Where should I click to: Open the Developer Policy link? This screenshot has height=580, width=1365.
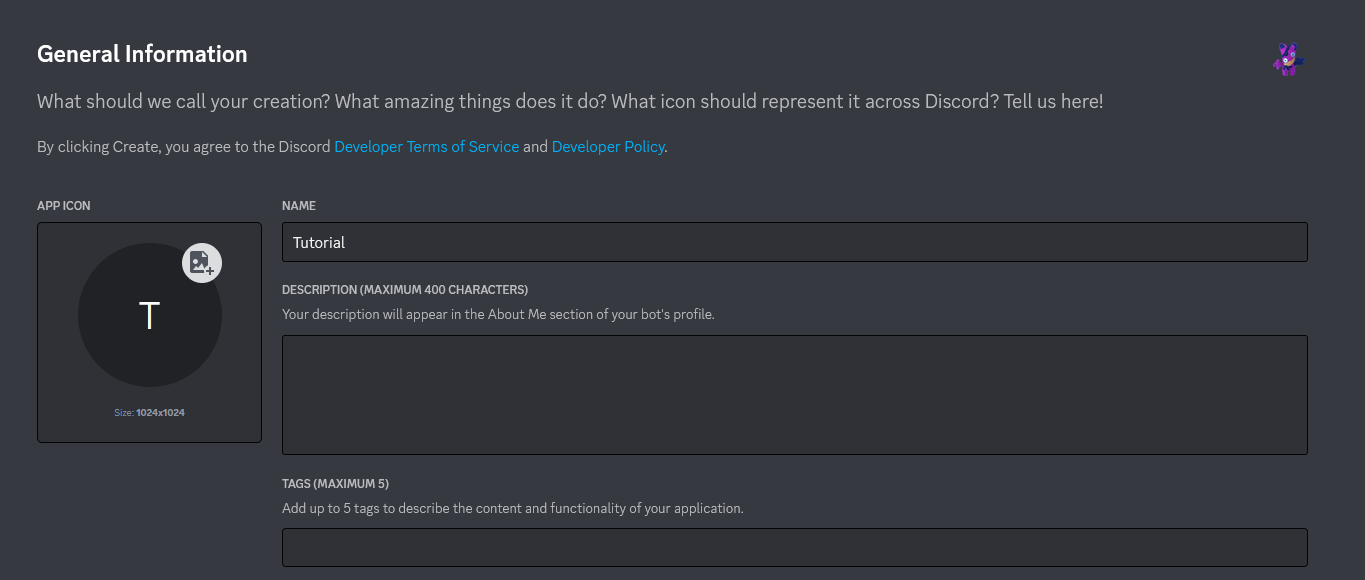(608, 146)
